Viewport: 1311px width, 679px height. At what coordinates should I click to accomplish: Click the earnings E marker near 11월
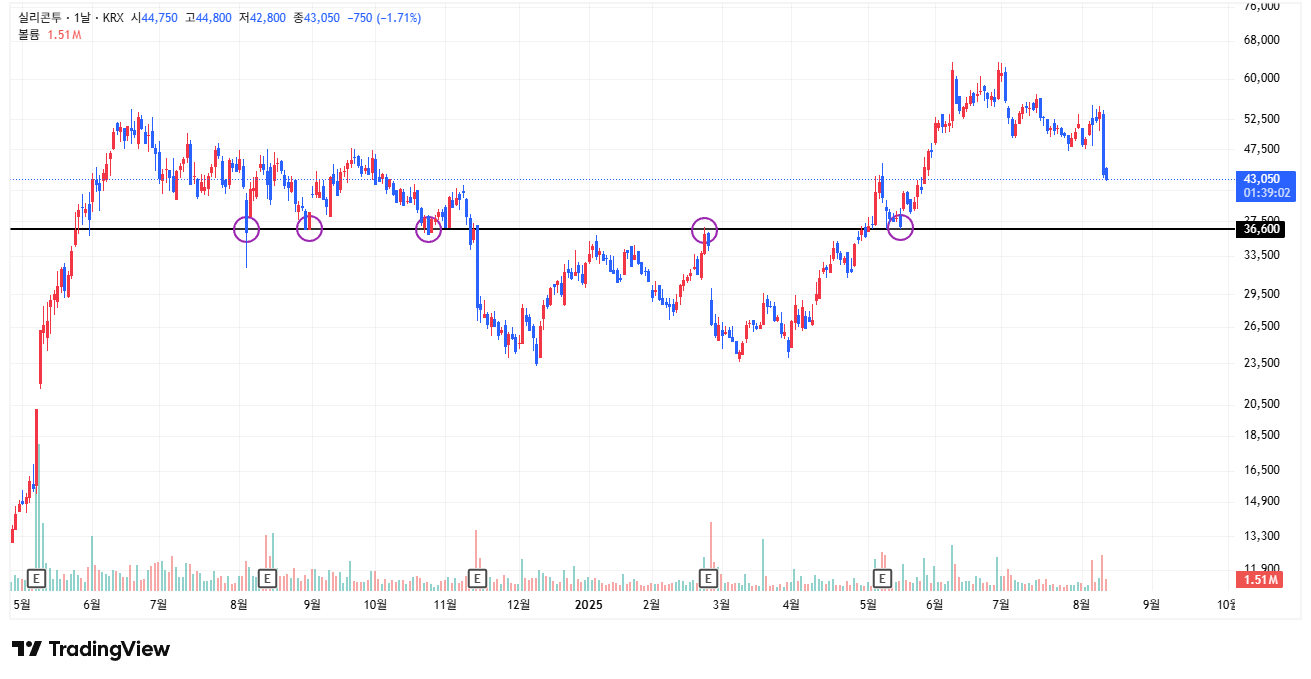click(477, 578)
